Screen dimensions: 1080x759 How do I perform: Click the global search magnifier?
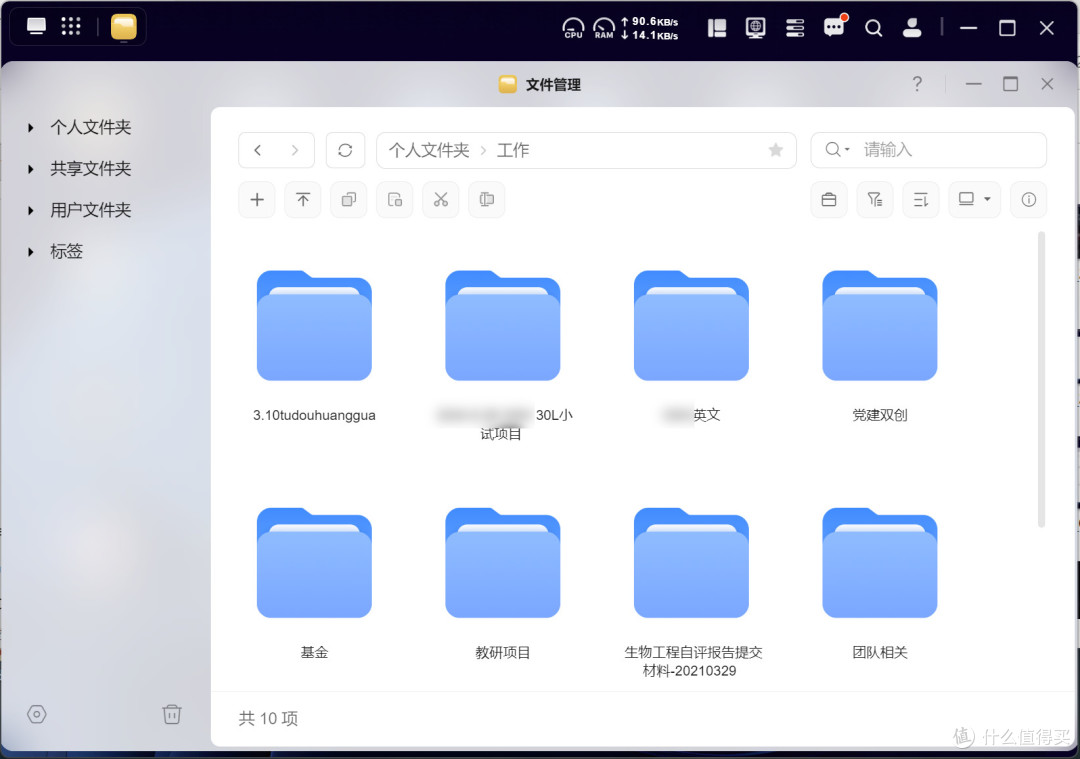pos(873,28)
